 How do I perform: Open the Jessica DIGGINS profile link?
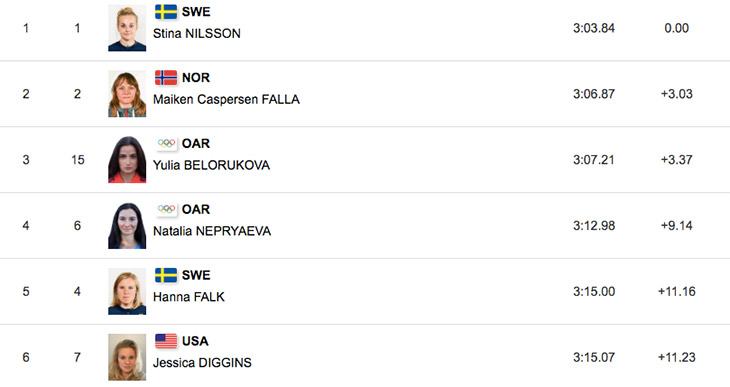click(202, 362)
